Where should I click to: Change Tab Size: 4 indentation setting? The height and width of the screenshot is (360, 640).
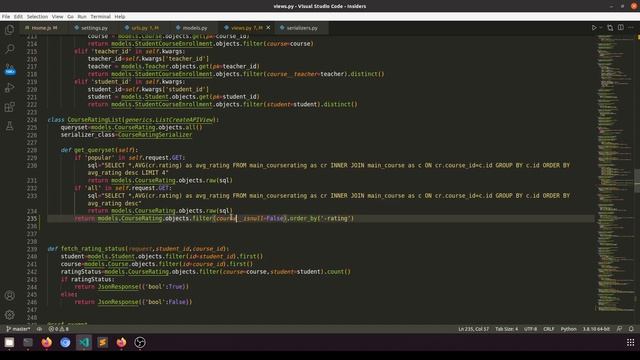pos(507,329)
